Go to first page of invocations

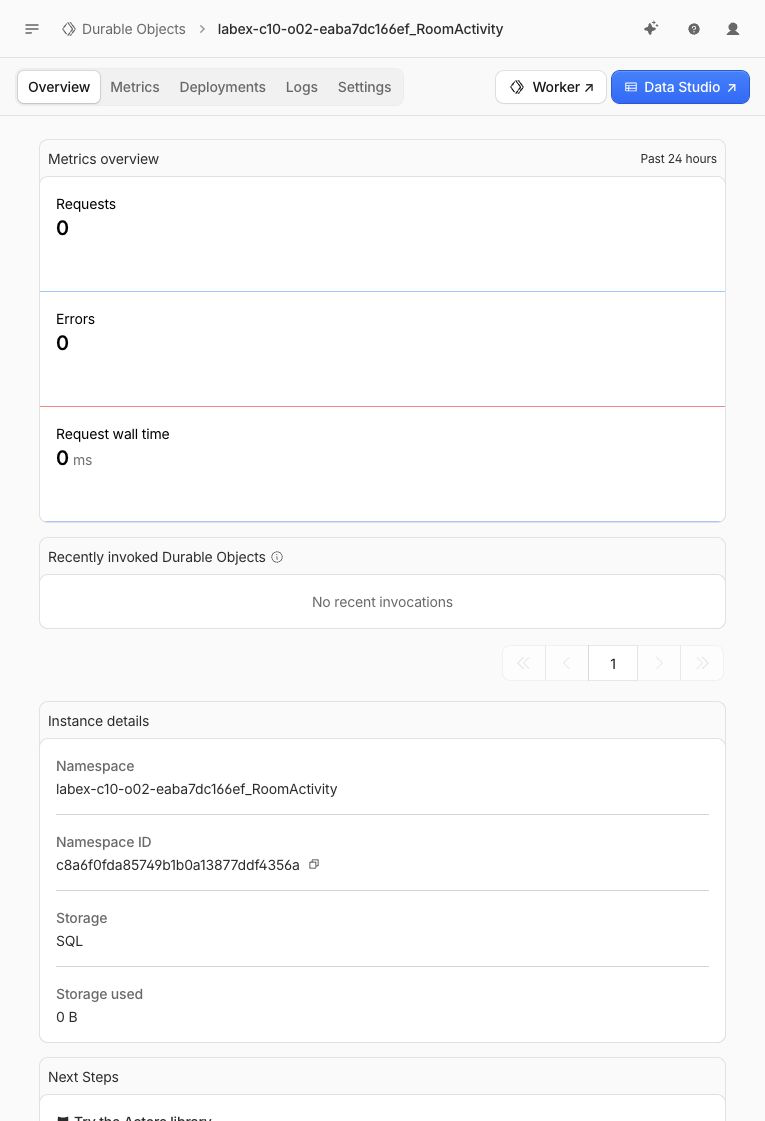tap(524, 663)
